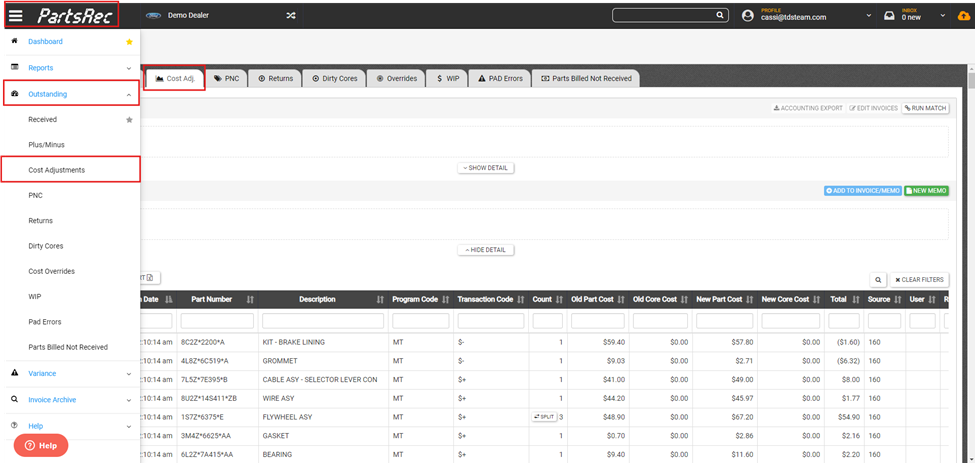975x463 pixels.
Task: Sort by Count column arrows
Action: [559, 300]
